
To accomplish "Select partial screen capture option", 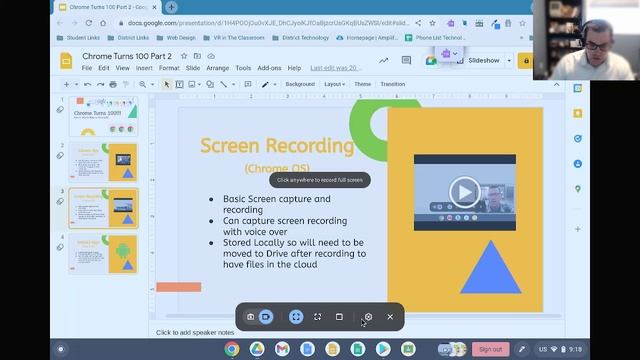I will click(318, 317).
